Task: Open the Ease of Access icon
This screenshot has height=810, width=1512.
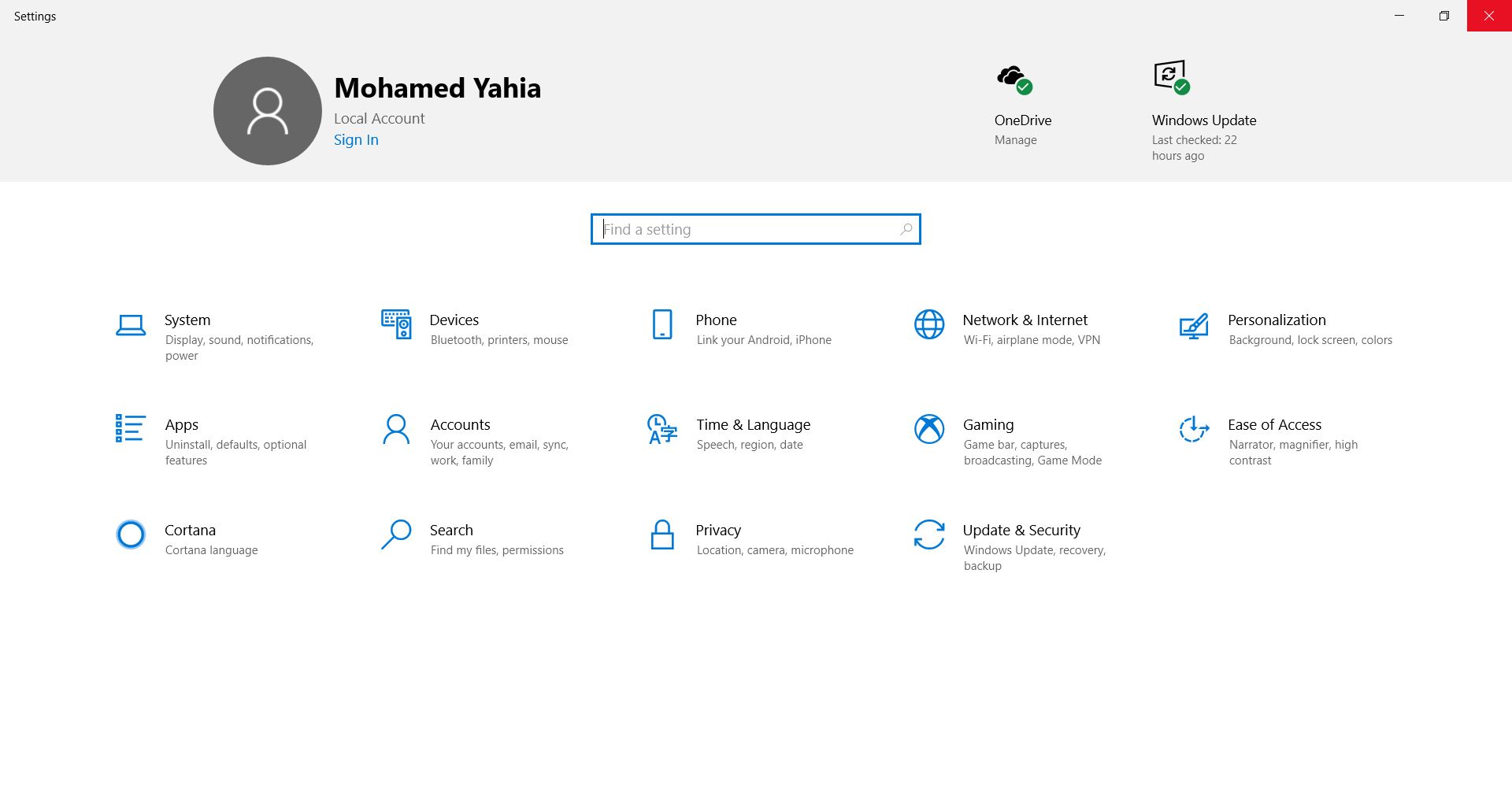Action: pyautogui.click(x=1194, y=429)
